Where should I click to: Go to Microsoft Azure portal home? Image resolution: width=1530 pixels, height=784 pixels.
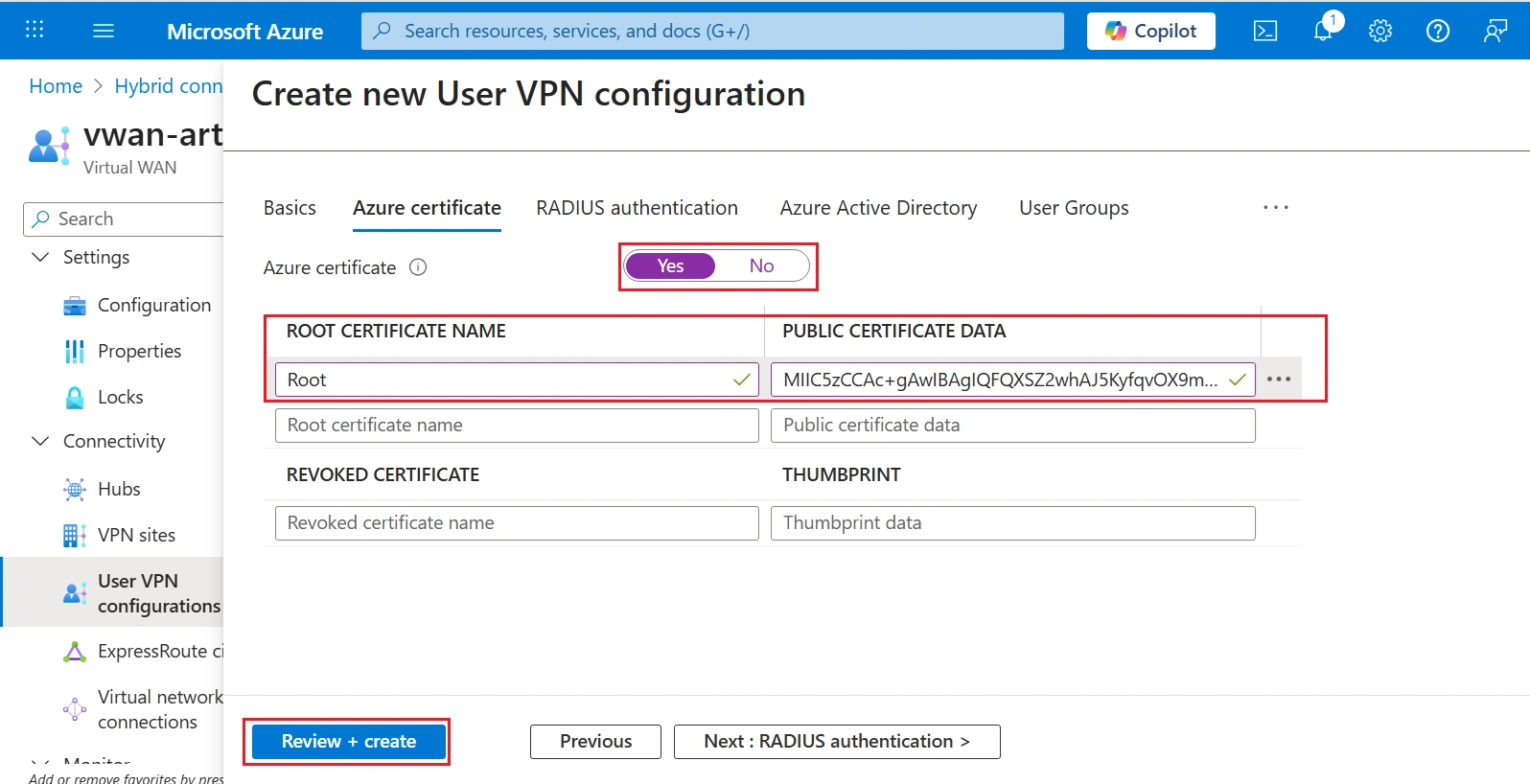point(244,31)
